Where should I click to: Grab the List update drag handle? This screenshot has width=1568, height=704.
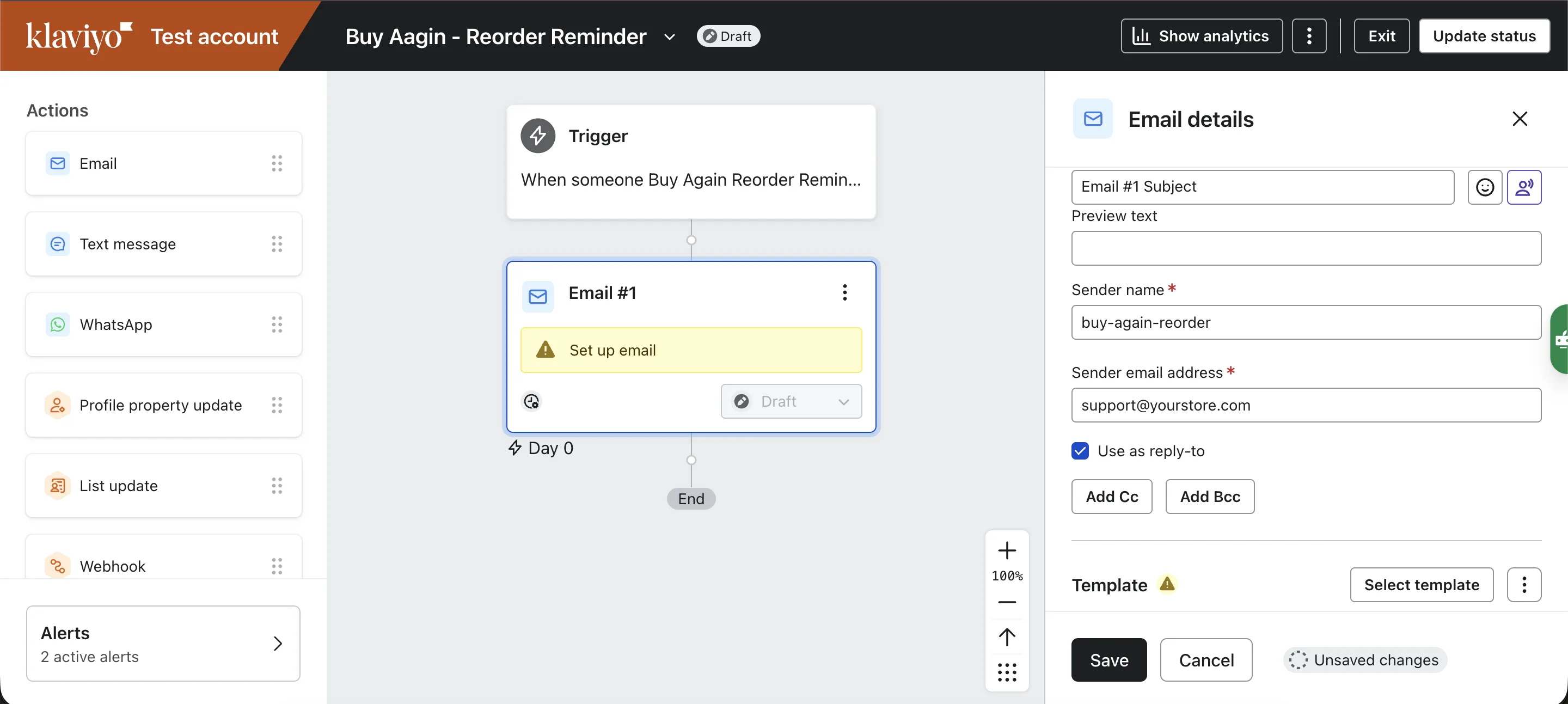(x=277, y=486)
